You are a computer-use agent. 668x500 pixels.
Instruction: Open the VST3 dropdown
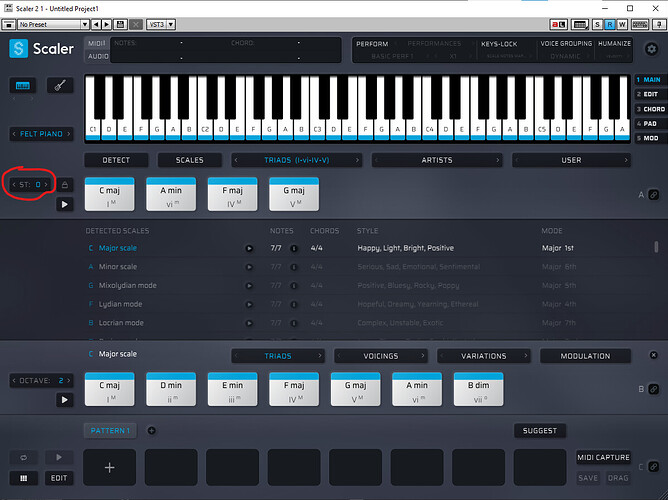(x=161, y=24)
